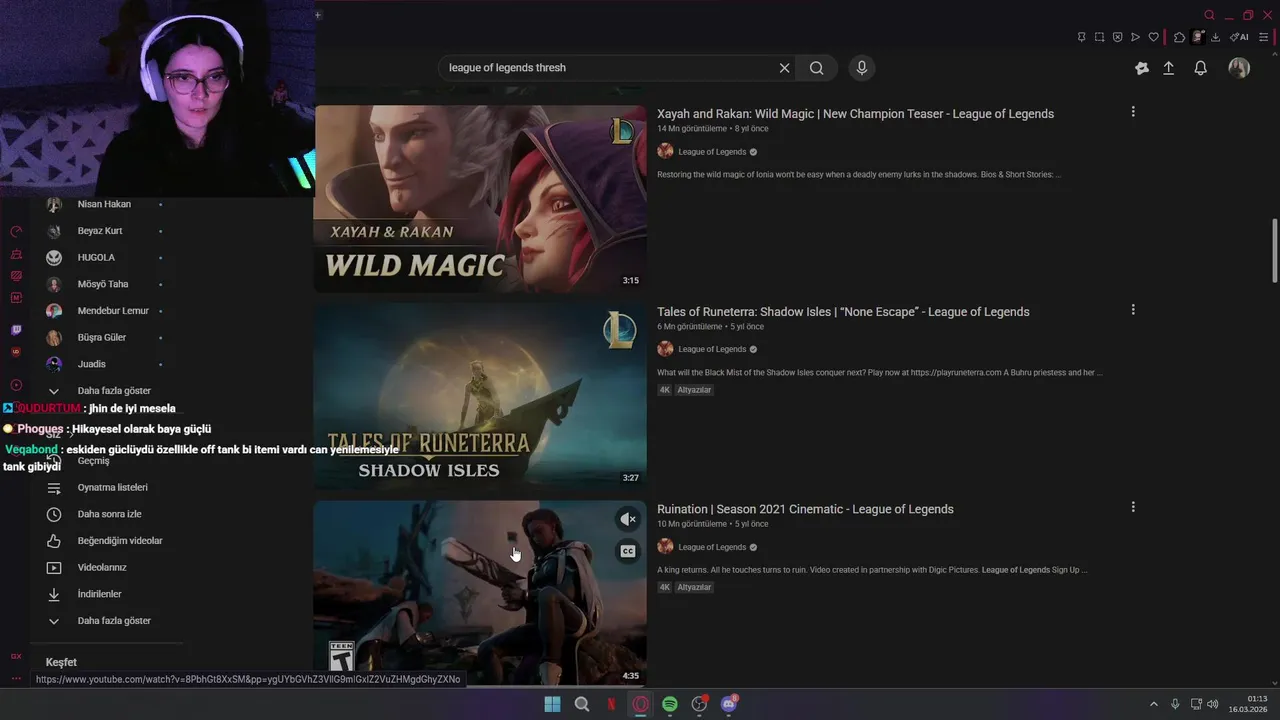The image size is (1280, 720).
Task: Open the YouTube account avatar menu
Action: 1239,68
